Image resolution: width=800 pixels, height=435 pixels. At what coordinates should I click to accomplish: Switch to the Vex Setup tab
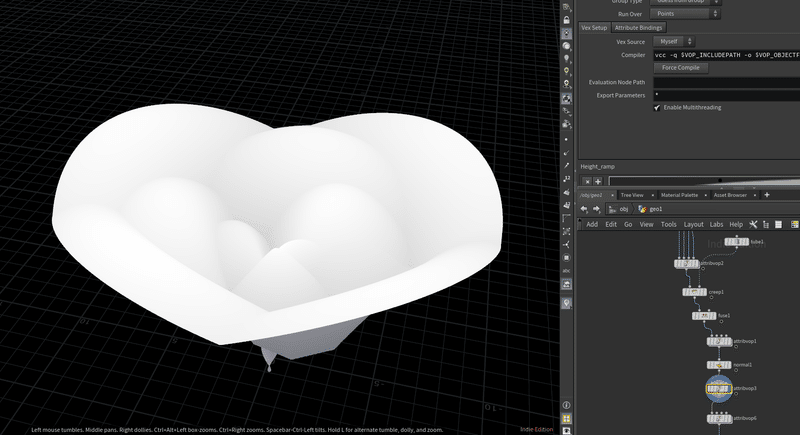tap(594, 28)
